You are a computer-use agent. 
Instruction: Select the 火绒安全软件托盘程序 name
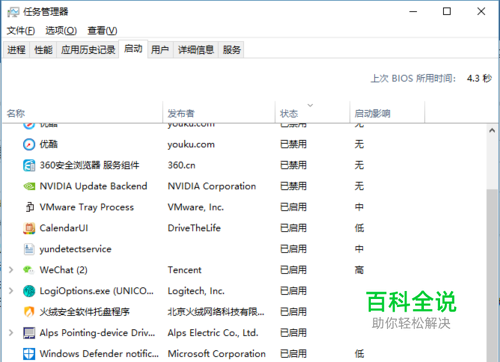tap(84, 312)
